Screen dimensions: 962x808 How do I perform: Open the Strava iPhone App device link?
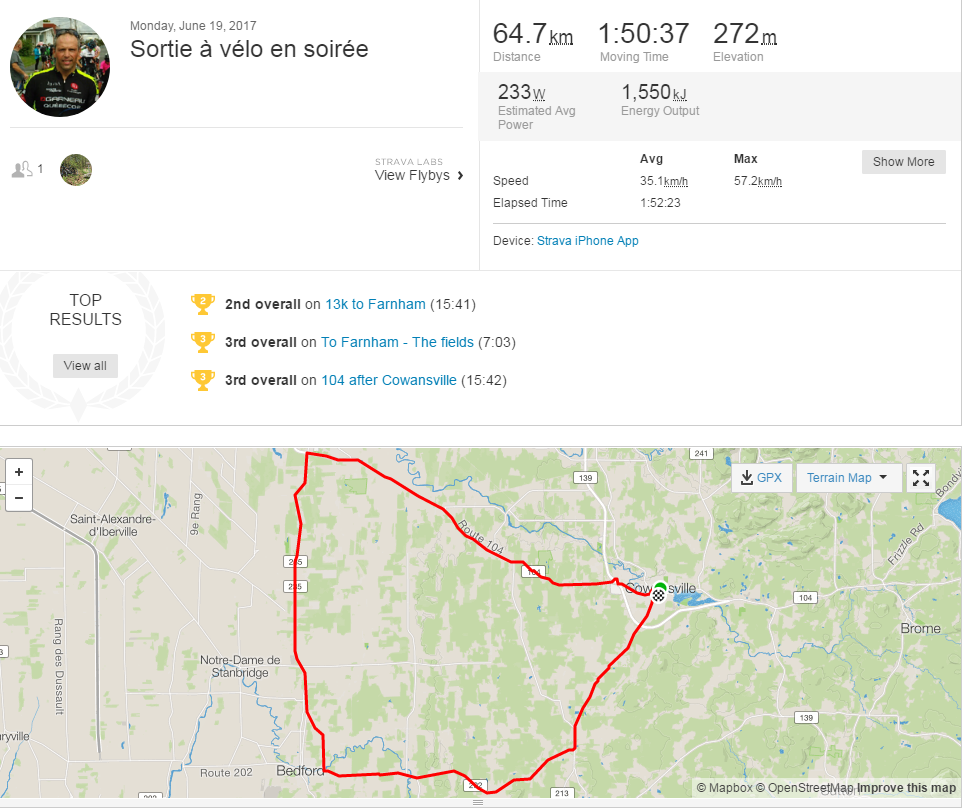(588, 240)
